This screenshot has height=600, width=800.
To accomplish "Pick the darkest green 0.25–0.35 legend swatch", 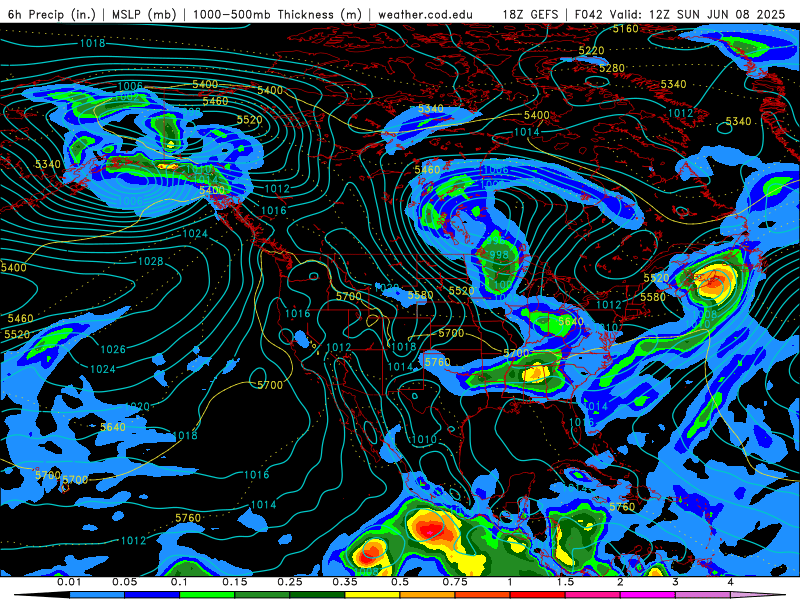I will (317, 595).
